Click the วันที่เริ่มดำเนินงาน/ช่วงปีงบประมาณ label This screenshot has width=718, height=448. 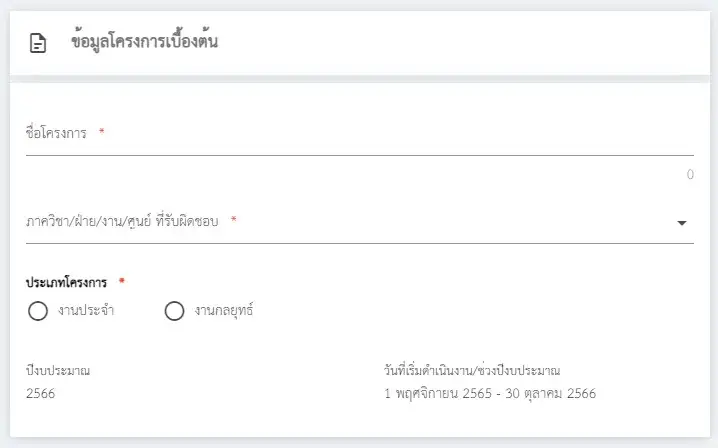(471, 371)
